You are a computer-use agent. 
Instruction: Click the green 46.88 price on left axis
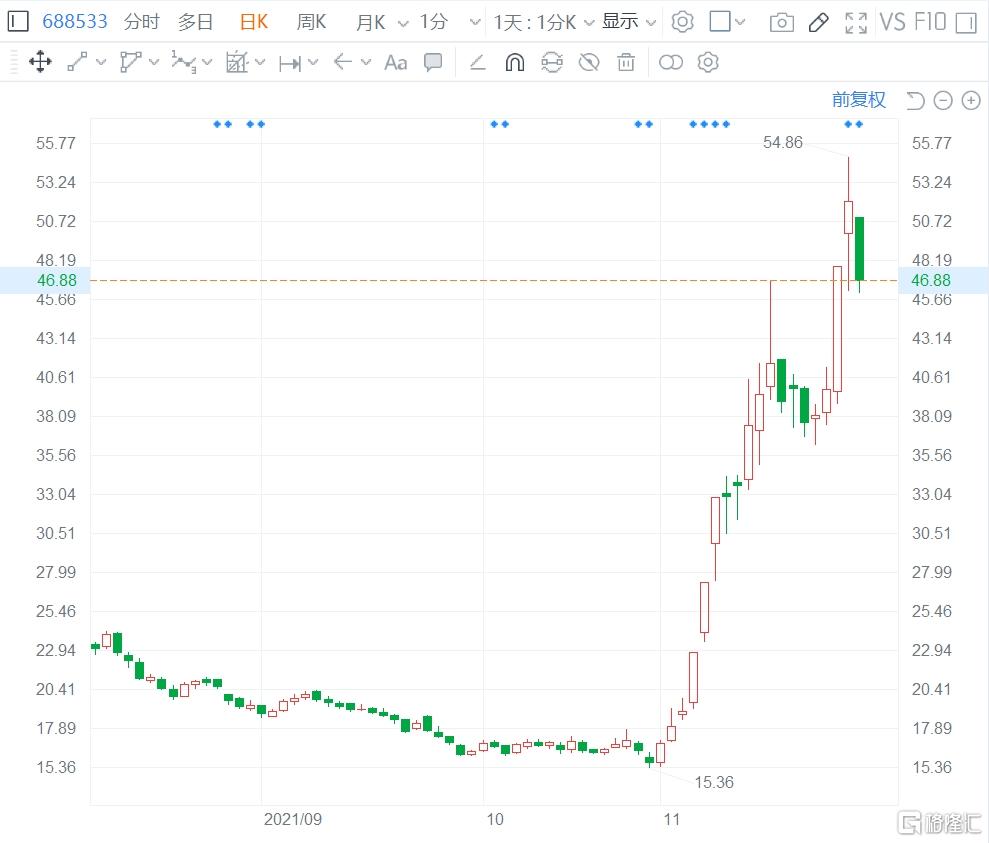(x=57, y=281)
